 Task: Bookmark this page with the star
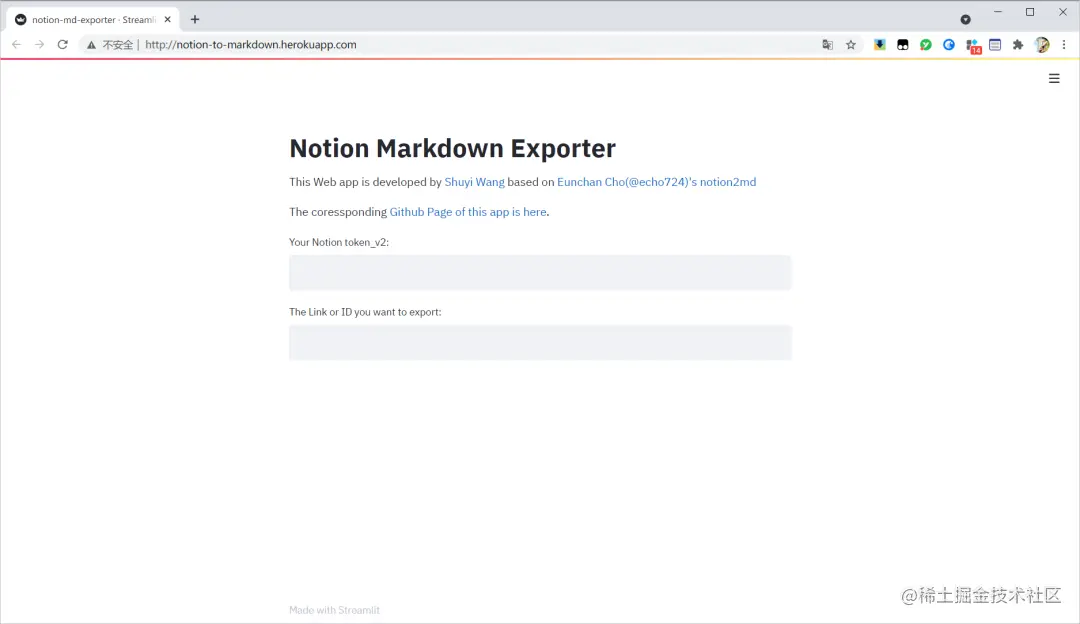[x=851, y=45]
